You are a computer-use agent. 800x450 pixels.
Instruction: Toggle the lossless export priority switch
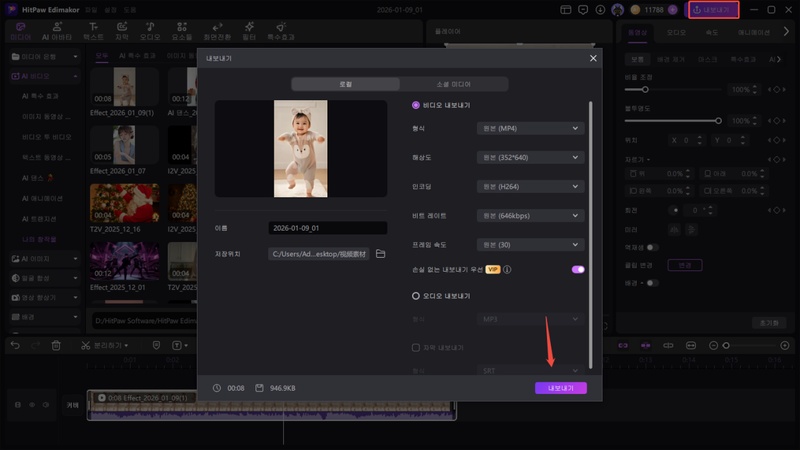577,269
